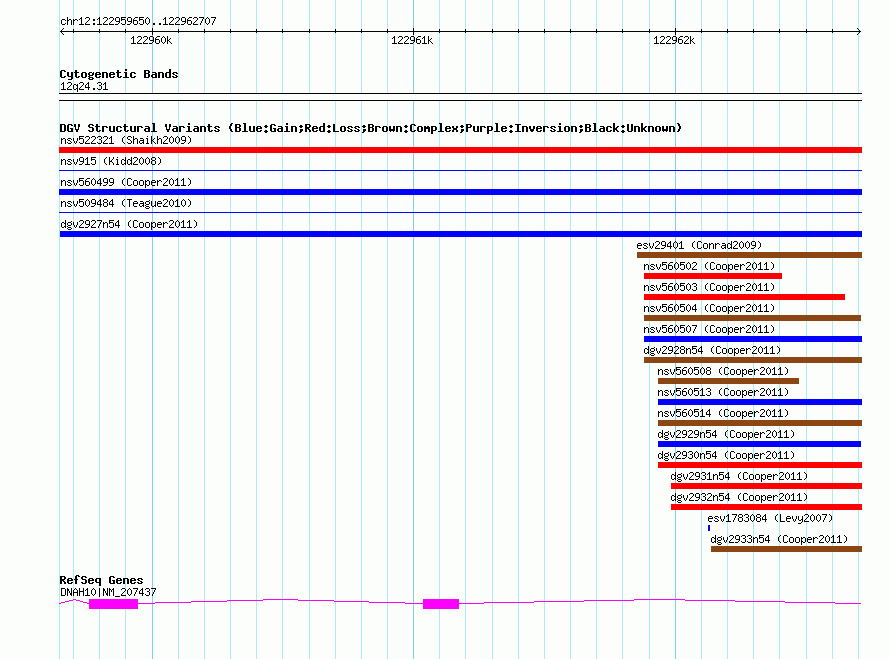Image resolution: width=890 pixels, height=659 pixels.
Task: Select the red nsv522321 loss bar
Action: (460, 150)
